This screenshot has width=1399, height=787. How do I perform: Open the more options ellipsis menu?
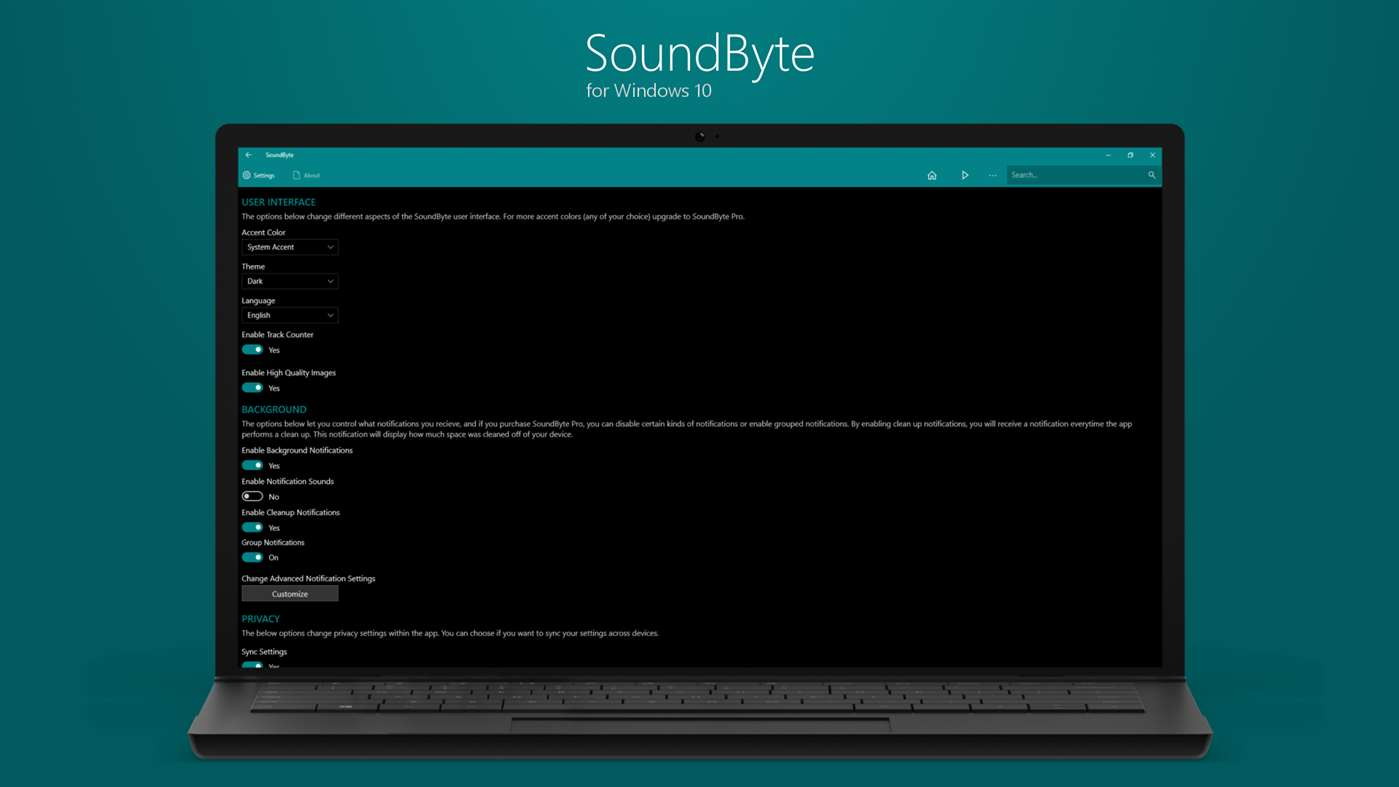click(x=993, y=175)
